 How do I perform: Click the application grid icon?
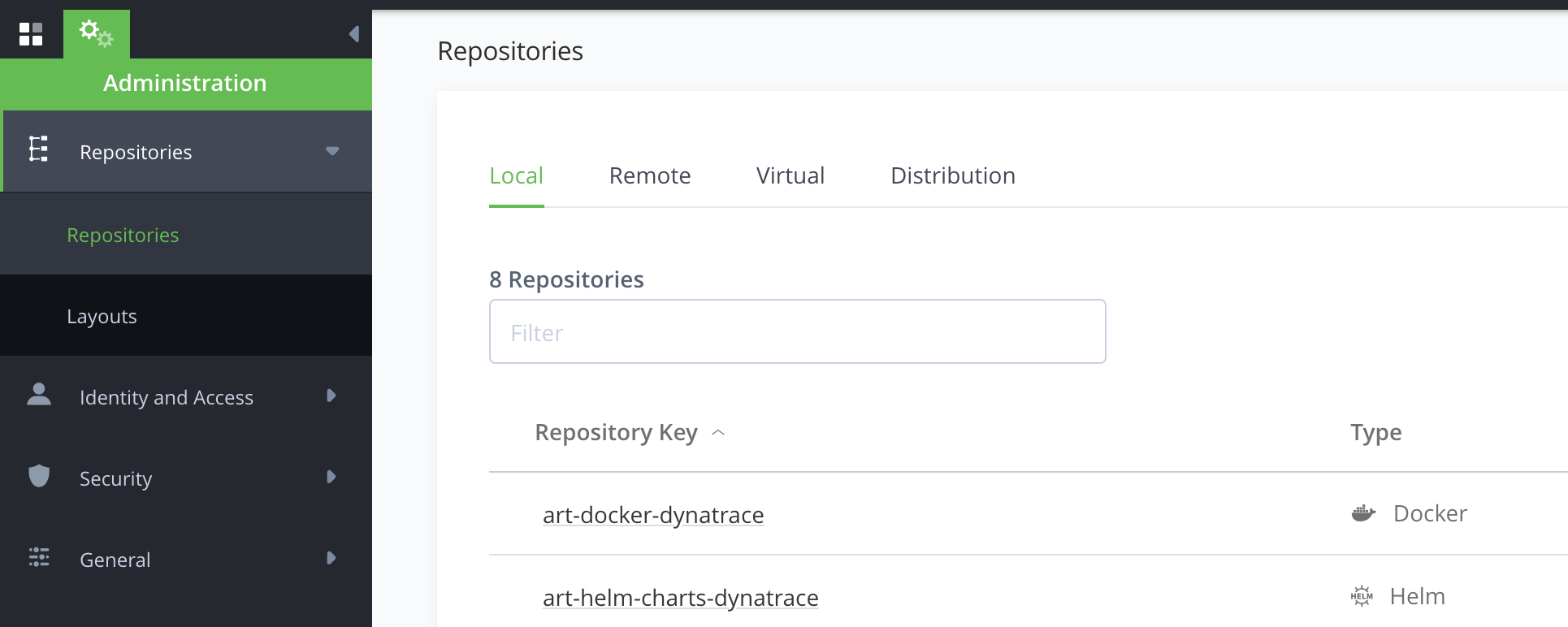coord(31,34)
